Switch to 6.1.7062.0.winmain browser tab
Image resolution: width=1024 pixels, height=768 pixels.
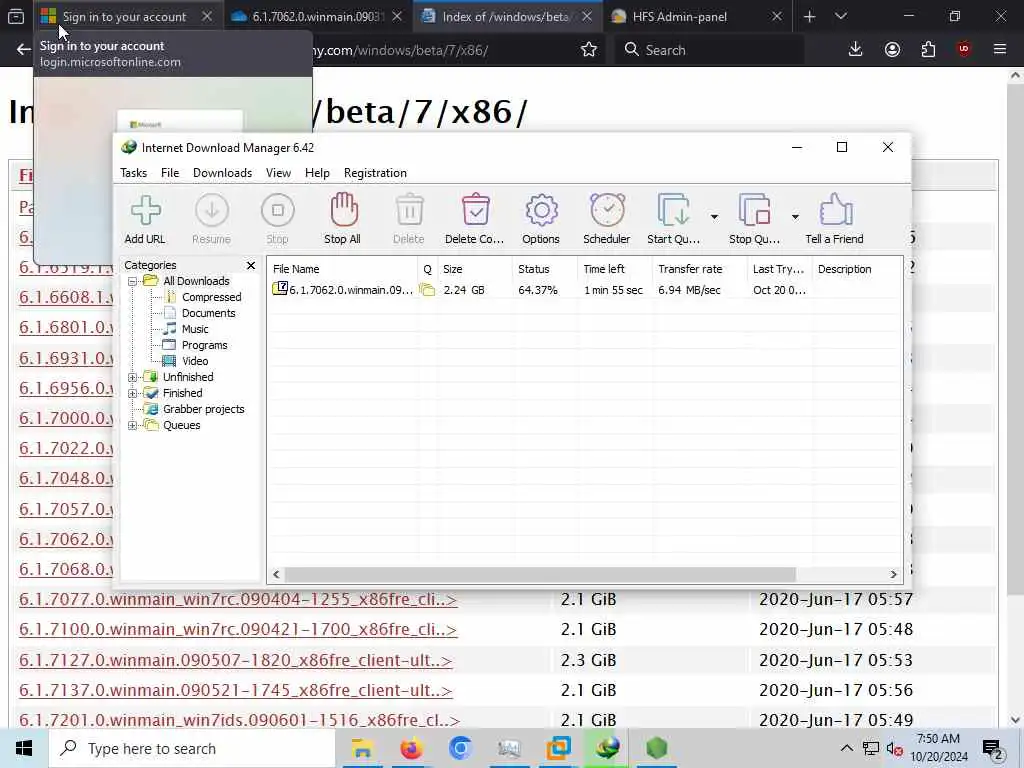click(x=318, y=17)
